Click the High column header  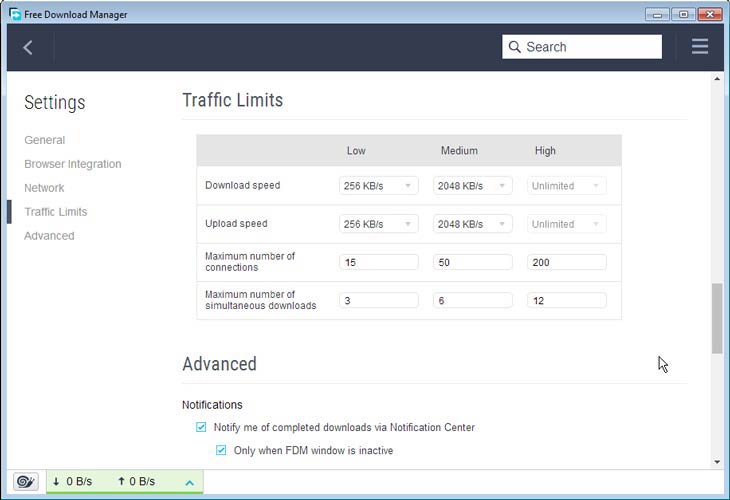click(545, 151)
